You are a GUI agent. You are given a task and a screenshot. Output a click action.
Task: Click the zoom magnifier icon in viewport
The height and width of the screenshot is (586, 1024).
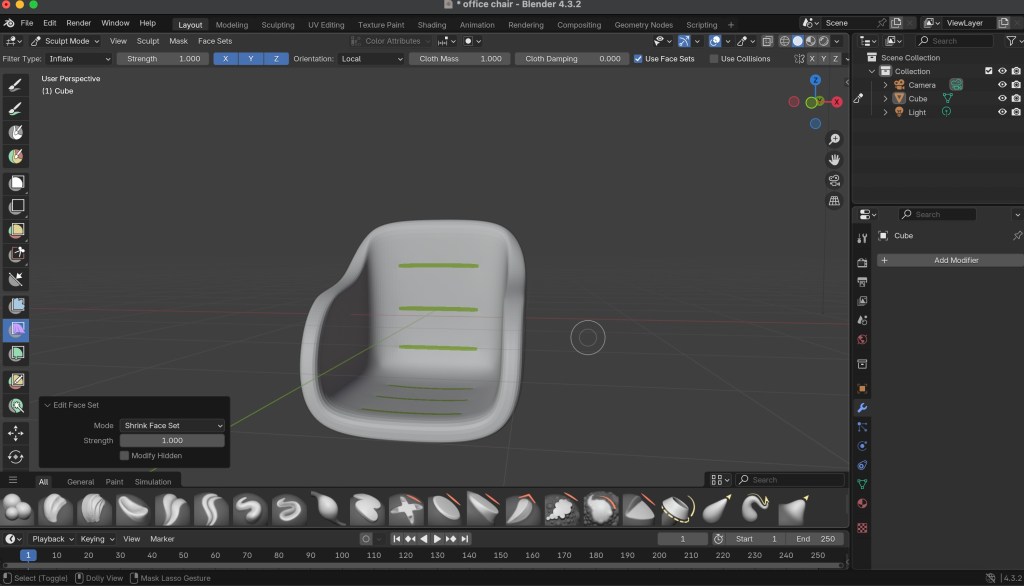pos(834,139)
